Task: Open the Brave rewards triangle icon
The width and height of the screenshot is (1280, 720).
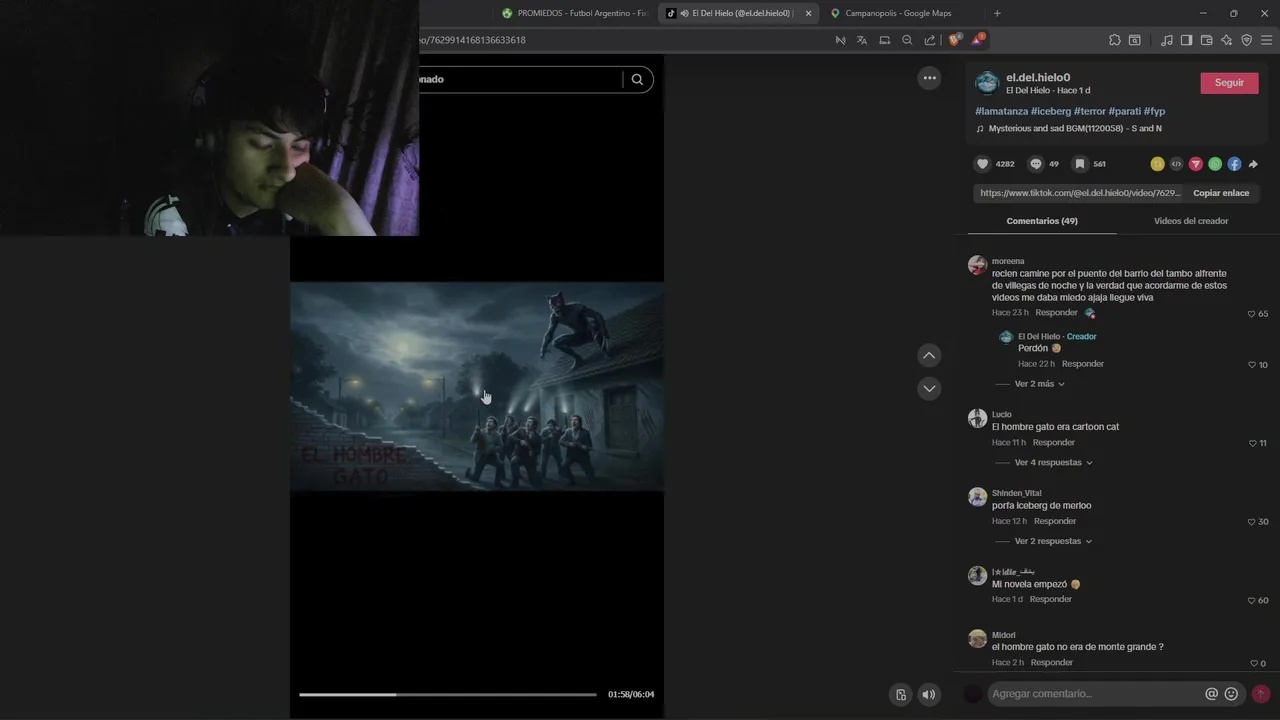Action: [x=977, y=40]
